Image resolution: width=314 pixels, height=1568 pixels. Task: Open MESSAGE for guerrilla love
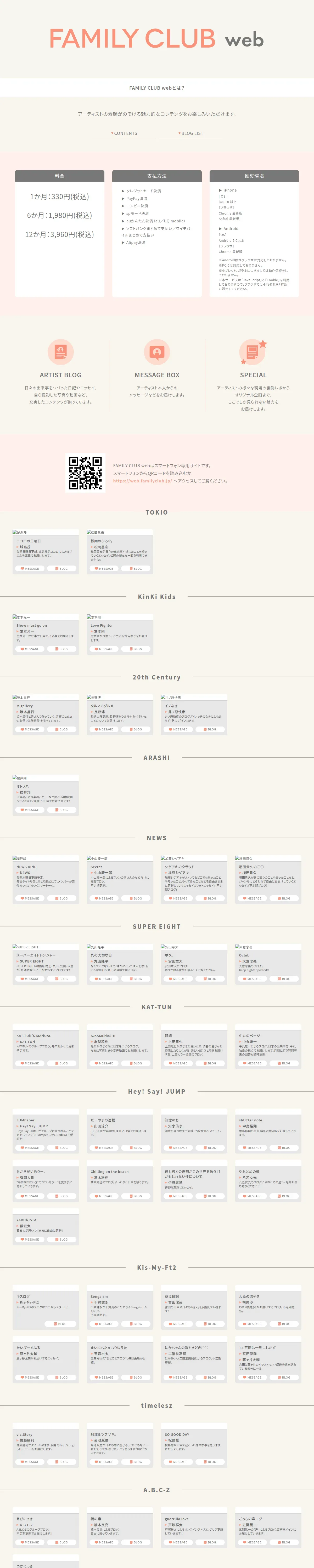coord(179,1542)
